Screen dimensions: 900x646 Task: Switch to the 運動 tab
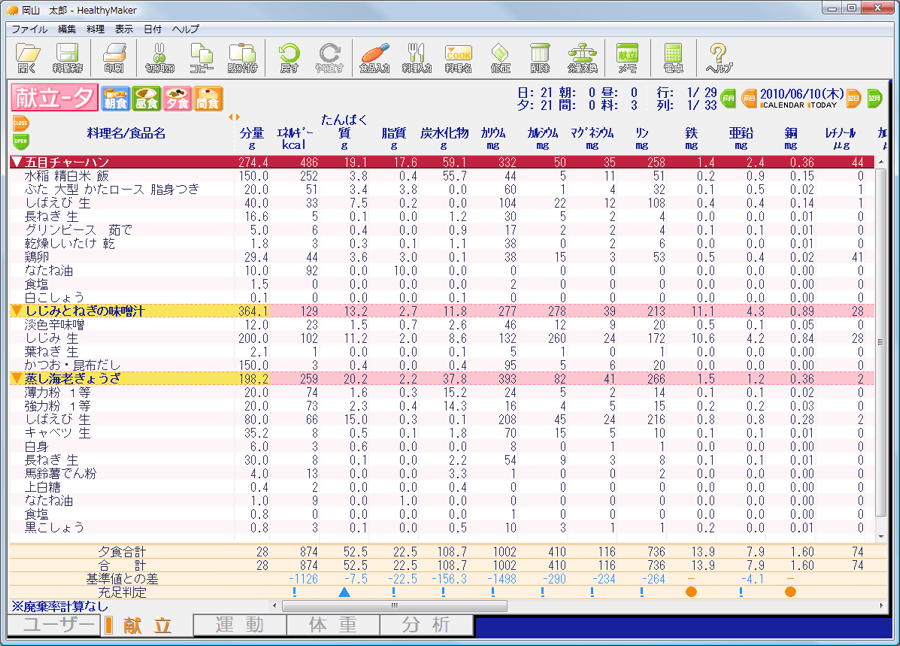click(x=240, y=625)
